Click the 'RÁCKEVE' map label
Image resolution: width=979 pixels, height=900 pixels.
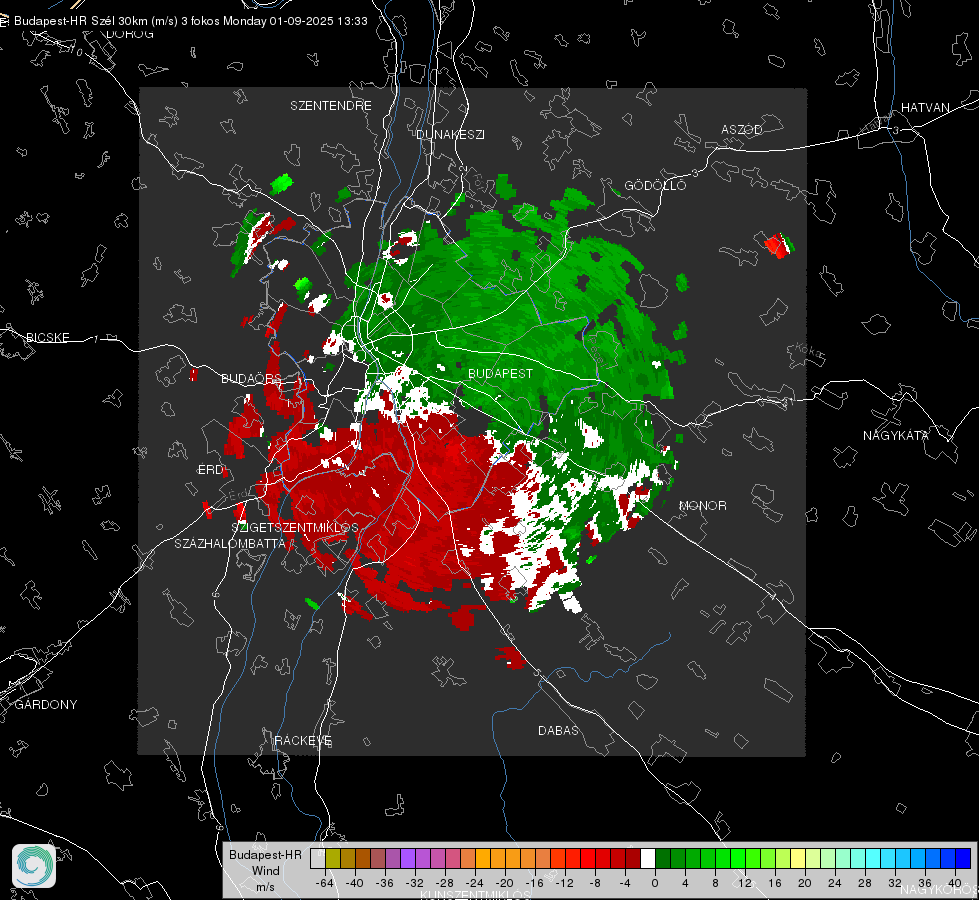[x=303, y=741]
